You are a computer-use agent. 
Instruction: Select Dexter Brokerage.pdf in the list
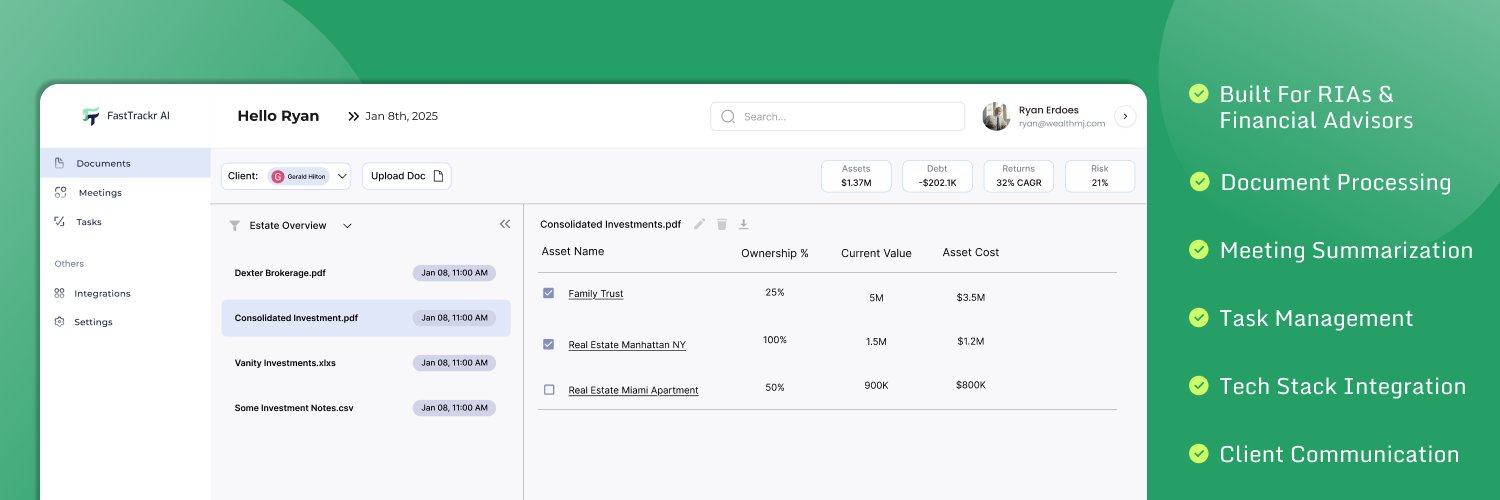pos(366,273)
